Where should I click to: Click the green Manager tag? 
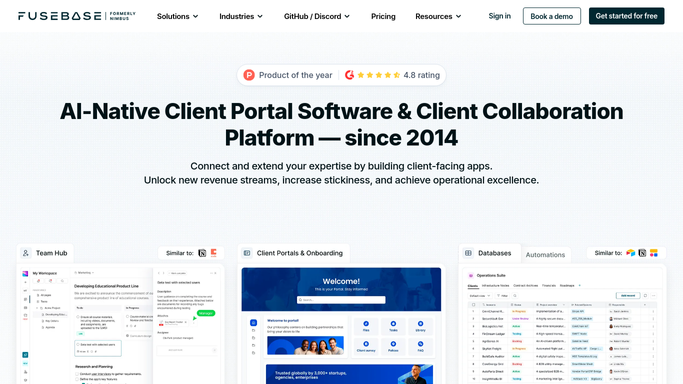pos(206,313)
